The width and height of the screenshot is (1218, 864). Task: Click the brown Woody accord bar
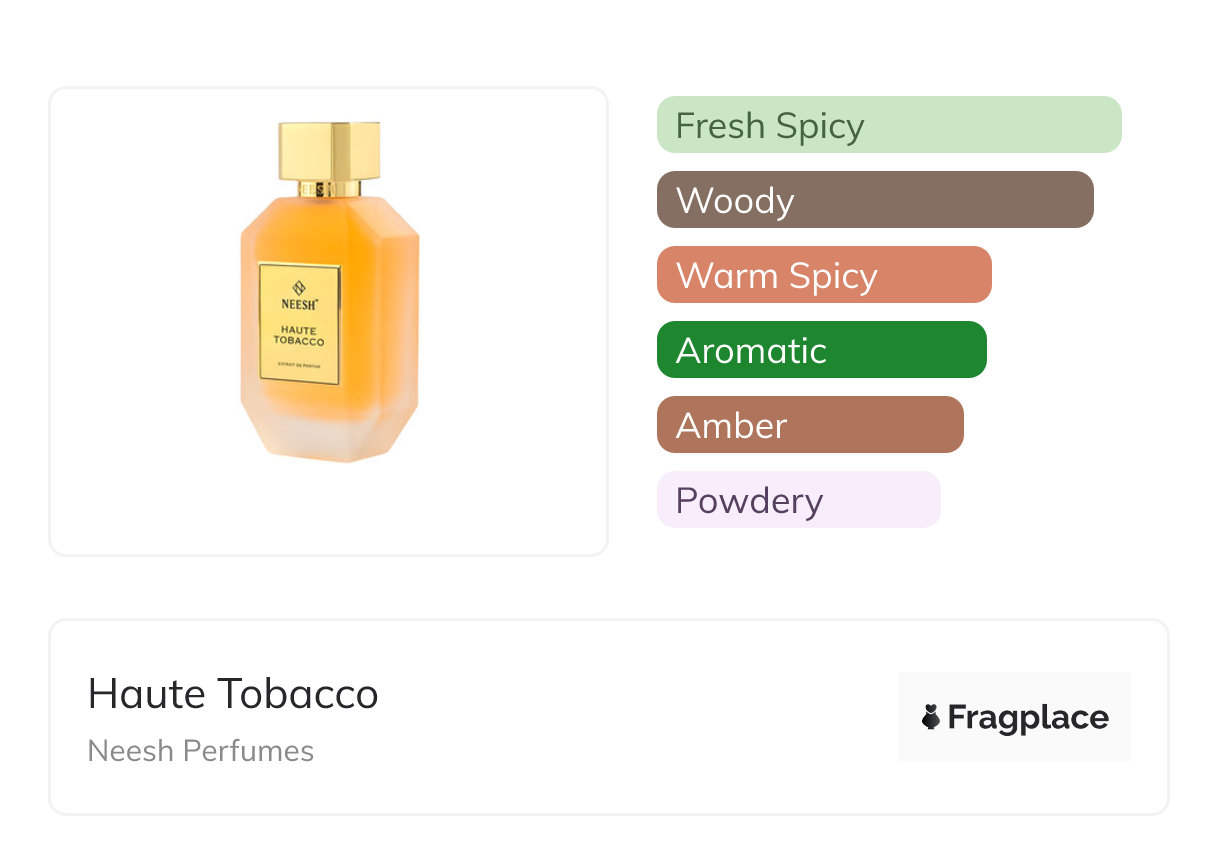(874, 200)
